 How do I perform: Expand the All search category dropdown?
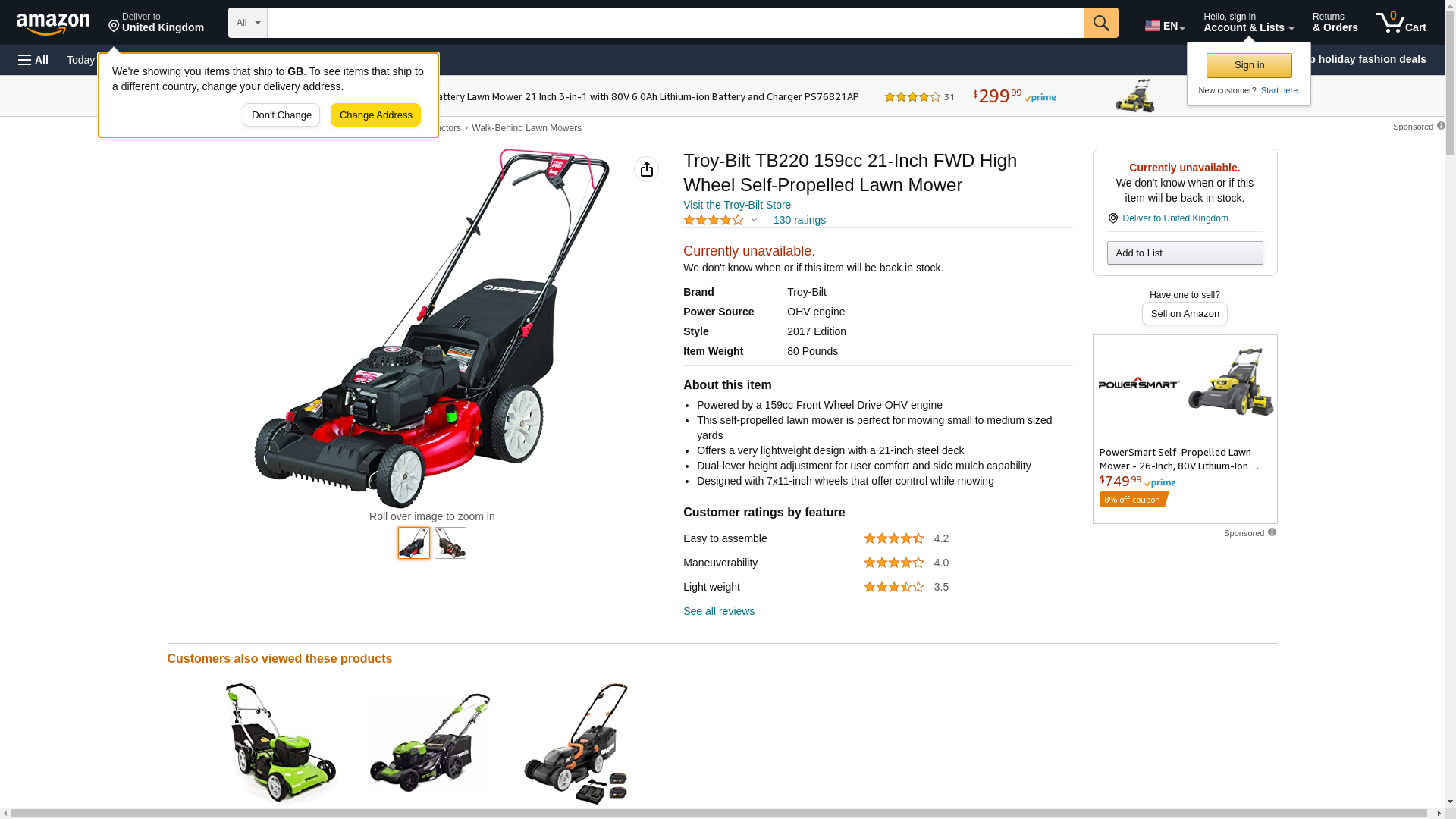point(248,23)
